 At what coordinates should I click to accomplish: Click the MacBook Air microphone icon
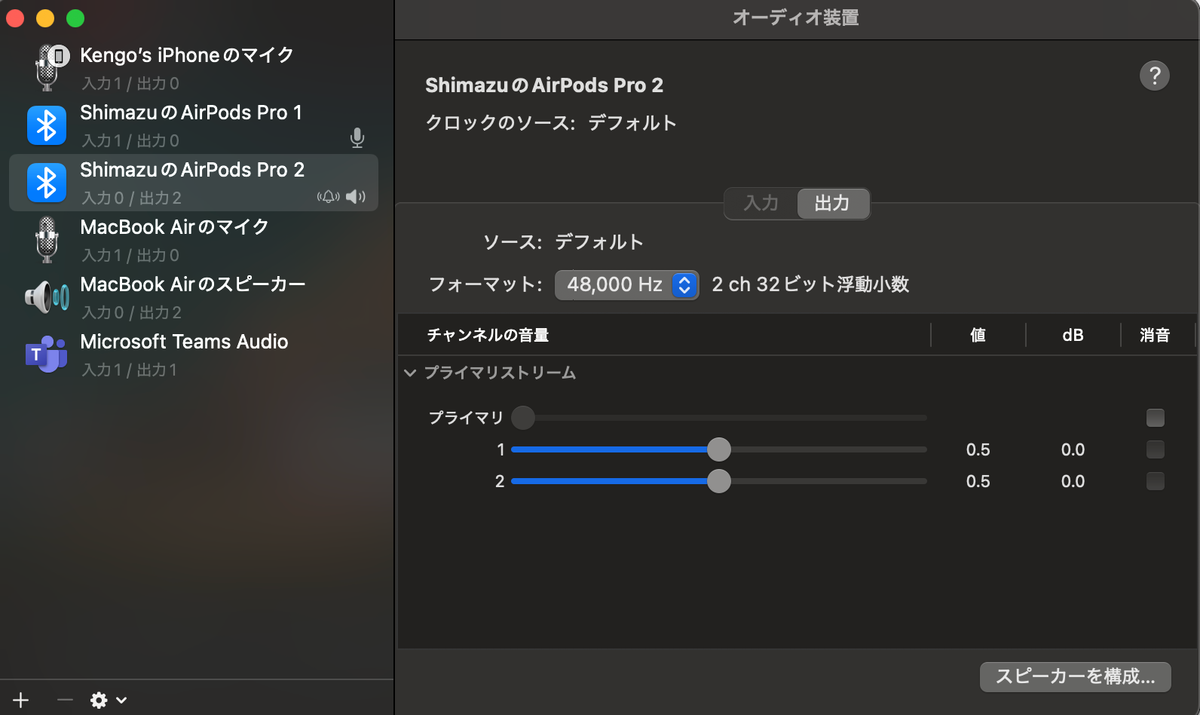point(46,240)
